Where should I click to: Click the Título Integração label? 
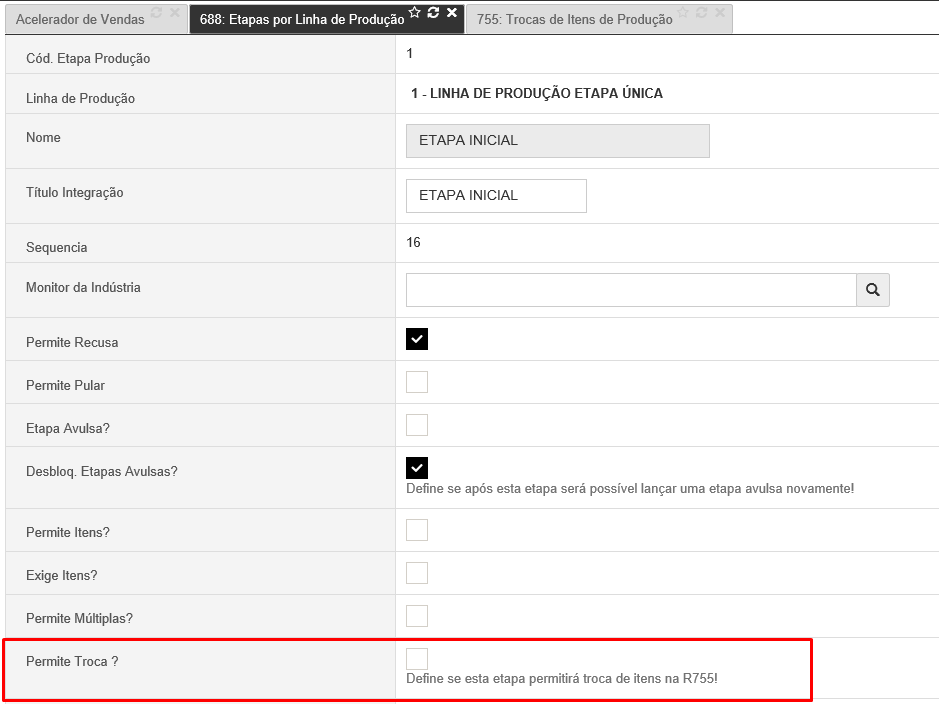click(x=74, y=193)
